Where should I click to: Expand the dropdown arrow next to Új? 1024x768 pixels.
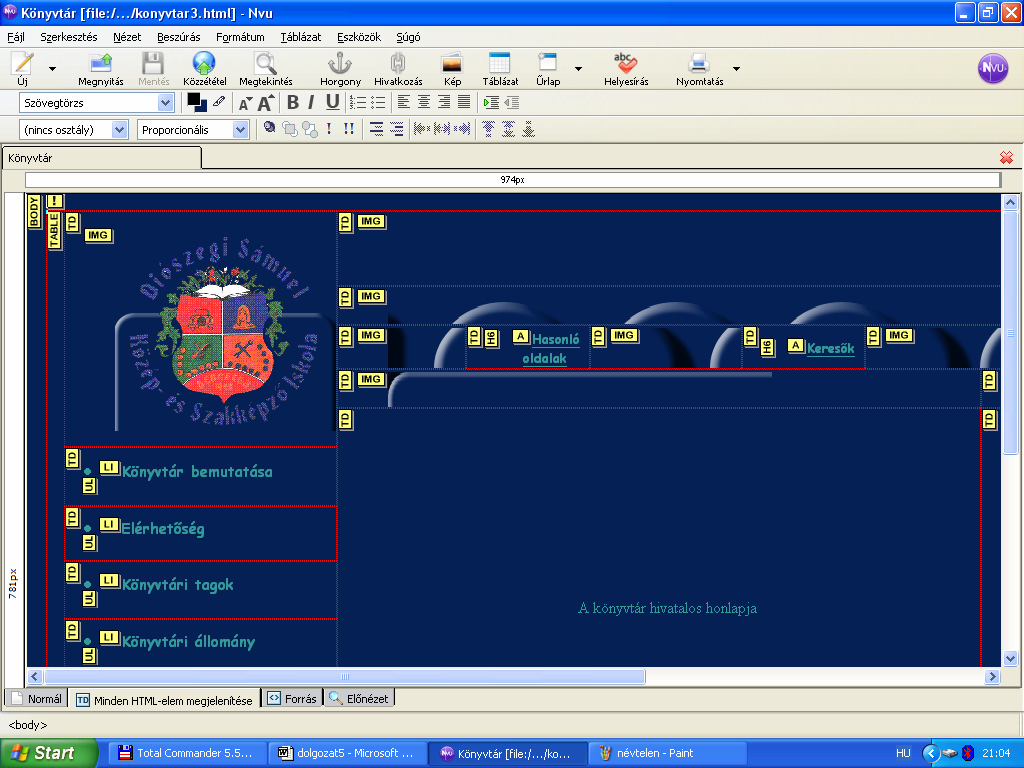52,69
